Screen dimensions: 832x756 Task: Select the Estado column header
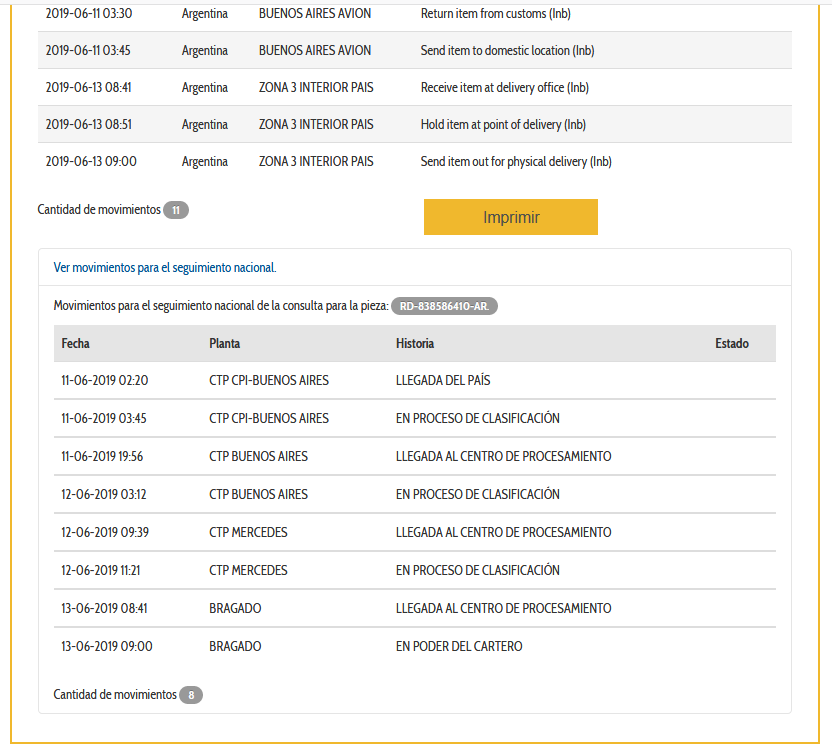coord(731,343)
